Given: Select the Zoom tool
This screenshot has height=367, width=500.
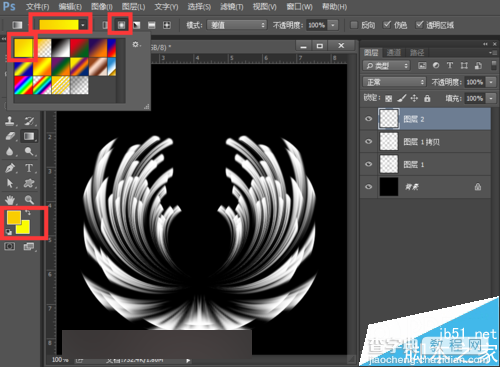Looking at the screenshot, I should 29,200.
